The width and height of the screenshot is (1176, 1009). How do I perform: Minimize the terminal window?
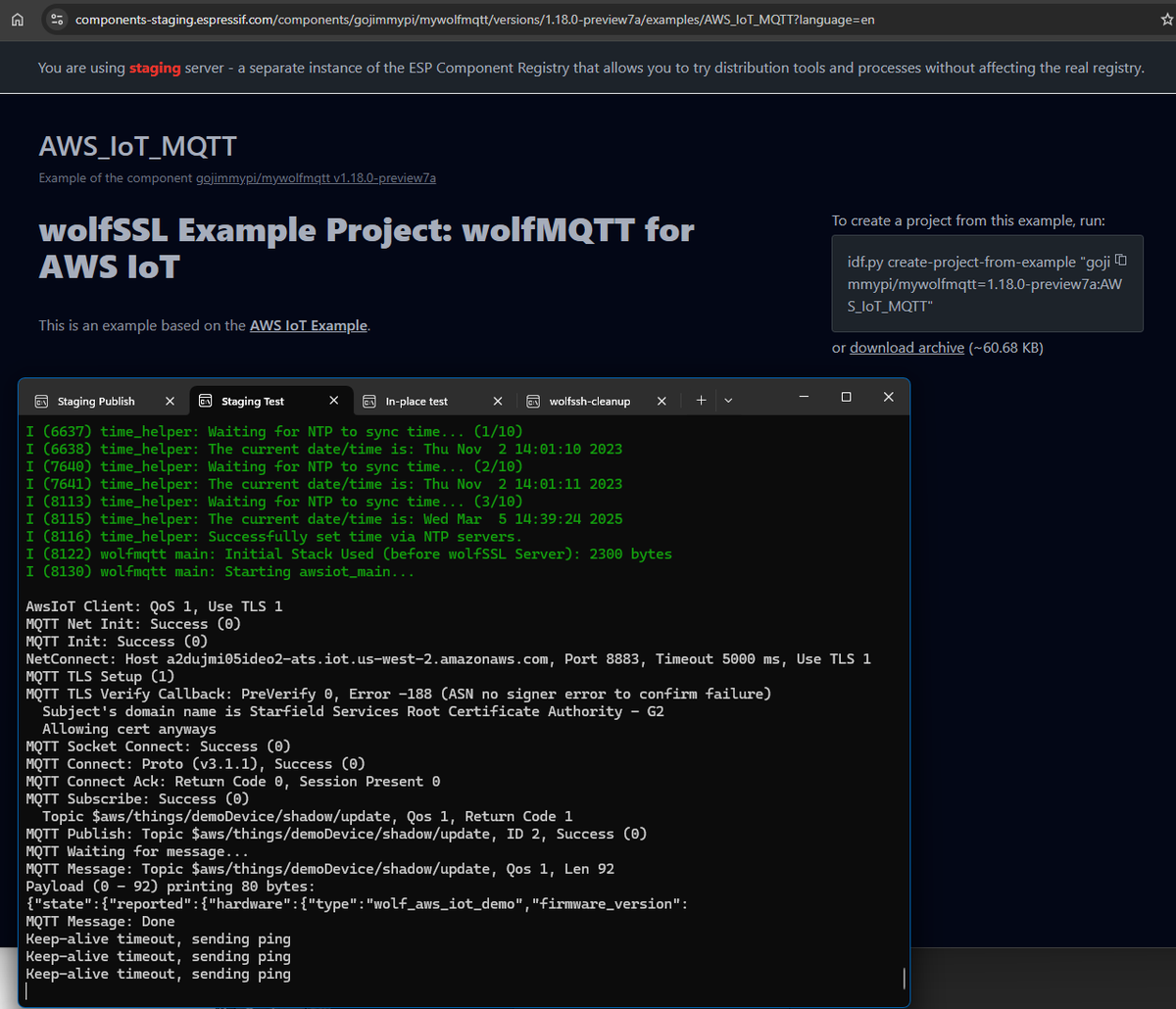click(804, 397)
